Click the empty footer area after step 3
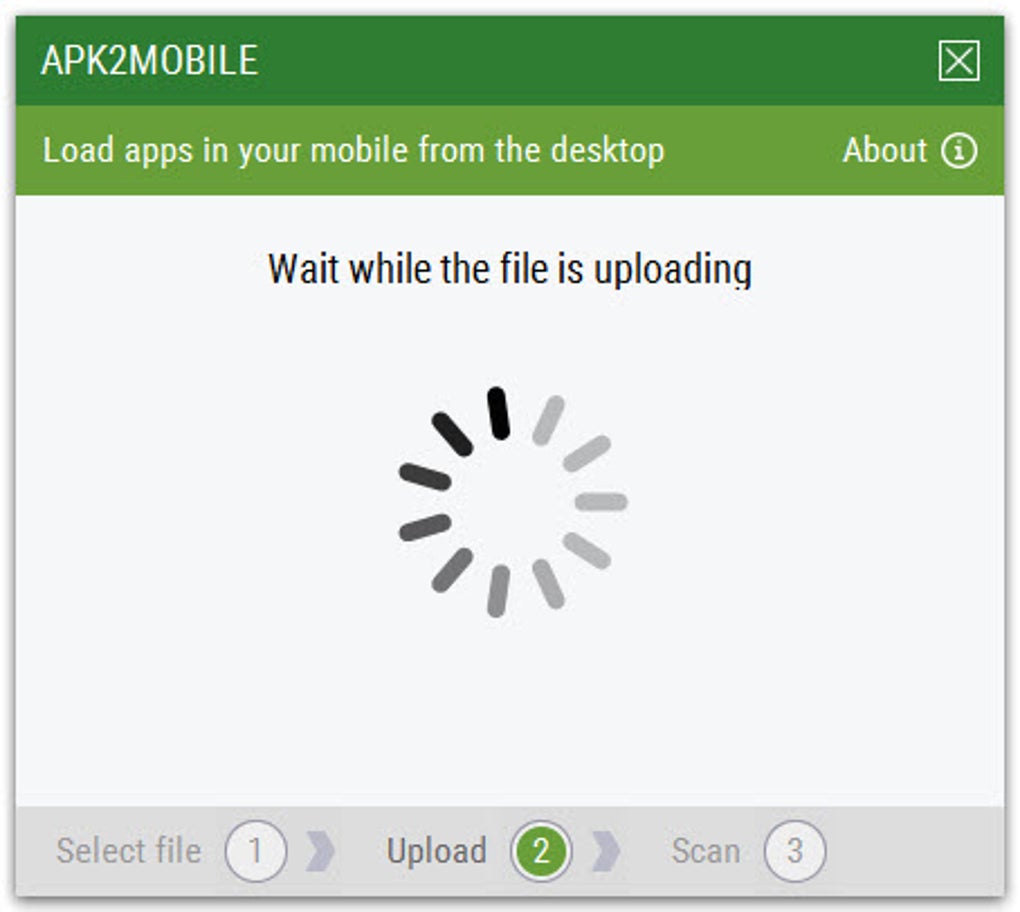1020x912 pixels. point(914,851)
